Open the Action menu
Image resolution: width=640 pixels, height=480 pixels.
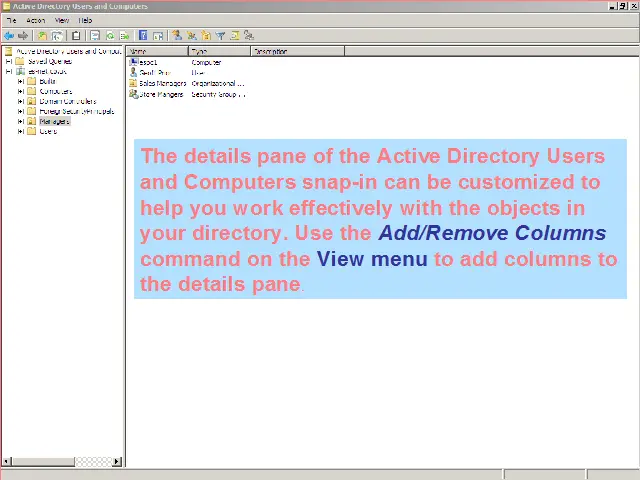[36, 20]
